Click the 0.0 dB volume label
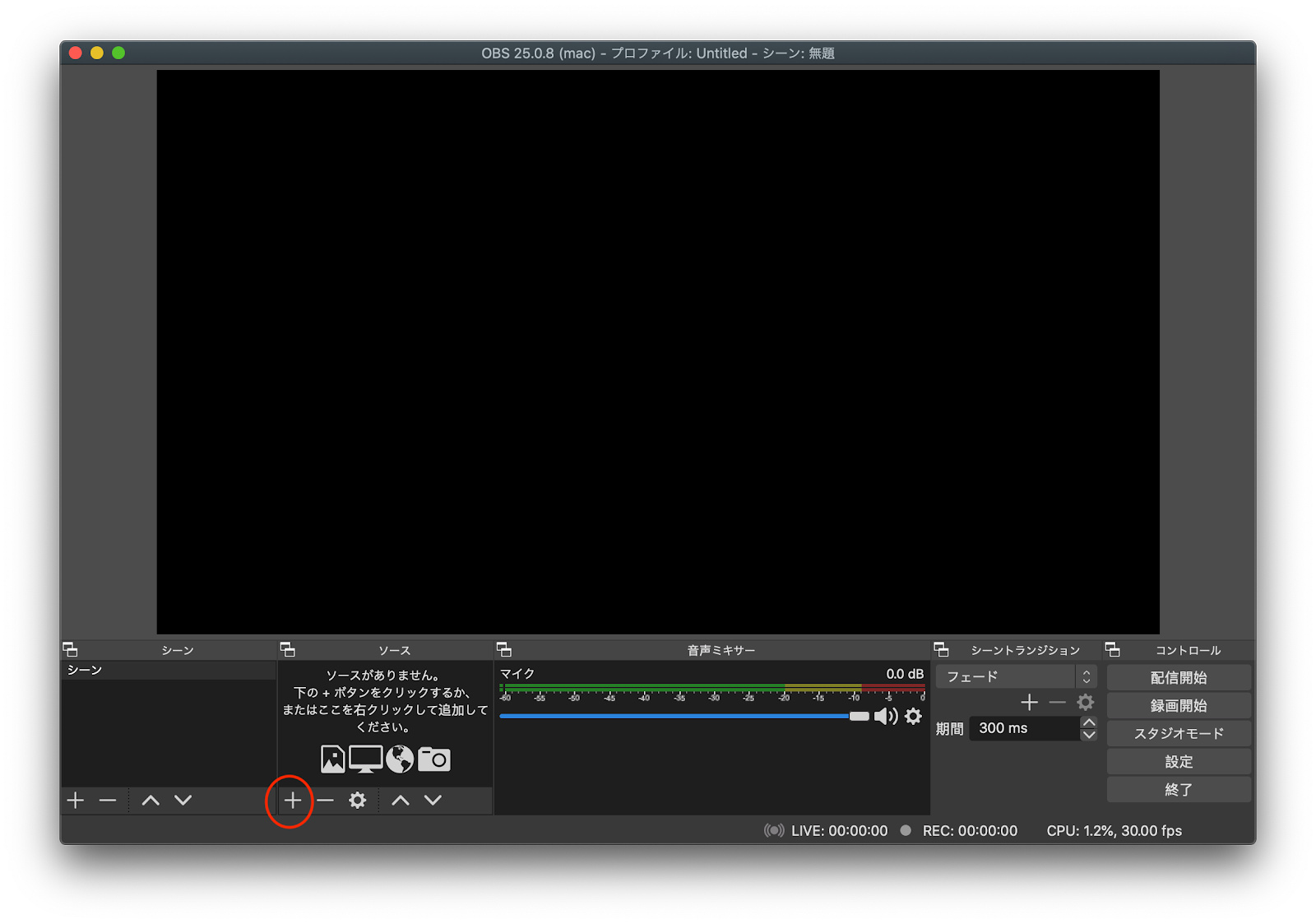This screenshot has height=924, width=1316. 905,674
